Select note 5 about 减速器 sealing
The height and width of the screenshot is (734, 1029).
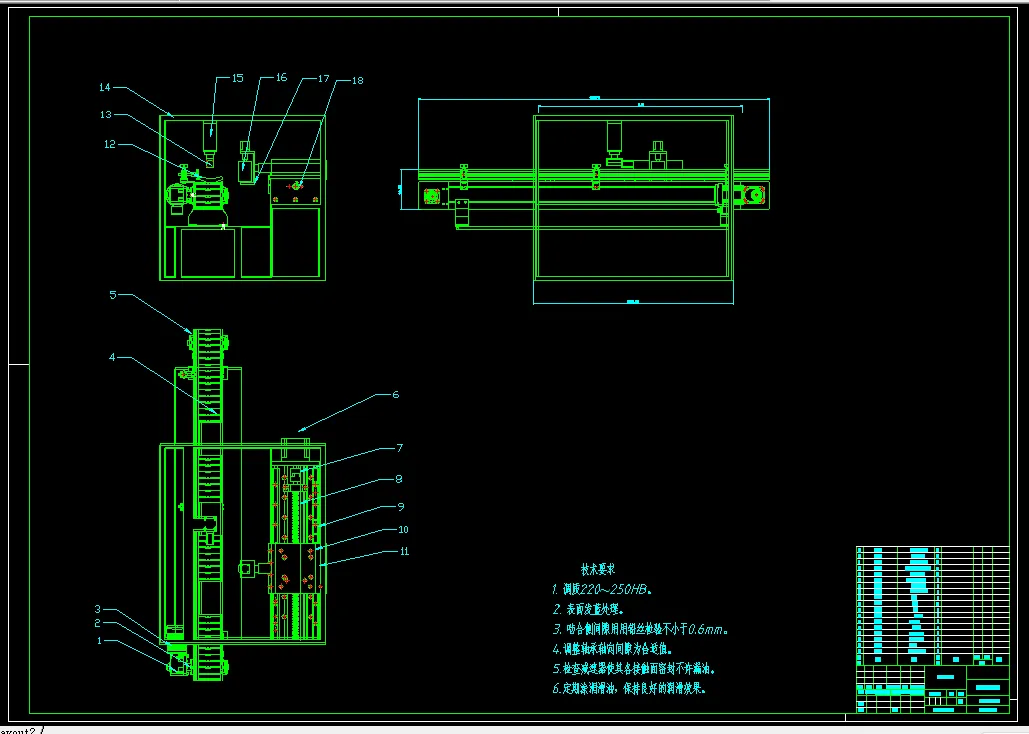pos(634,670)
